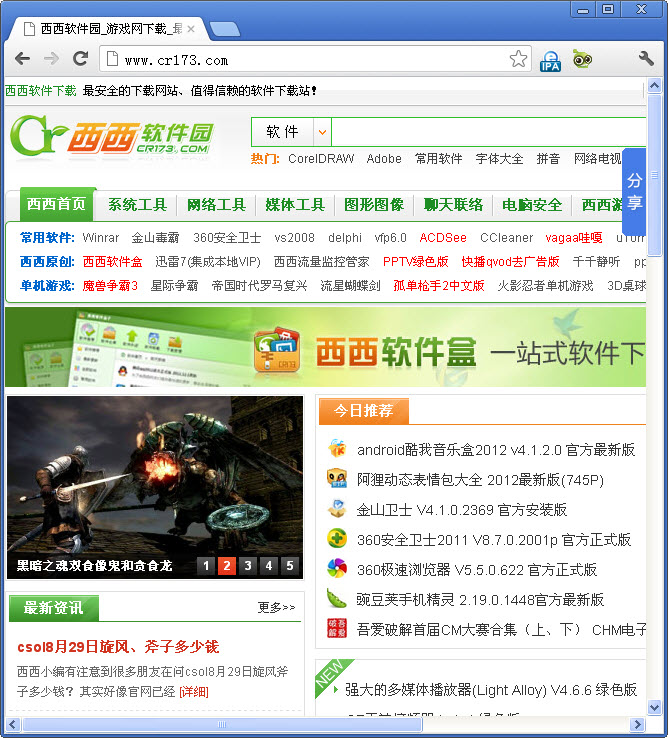The image size is (668, 738).
Task: Open the IPA extension icon
Action: tap(550, 61)
